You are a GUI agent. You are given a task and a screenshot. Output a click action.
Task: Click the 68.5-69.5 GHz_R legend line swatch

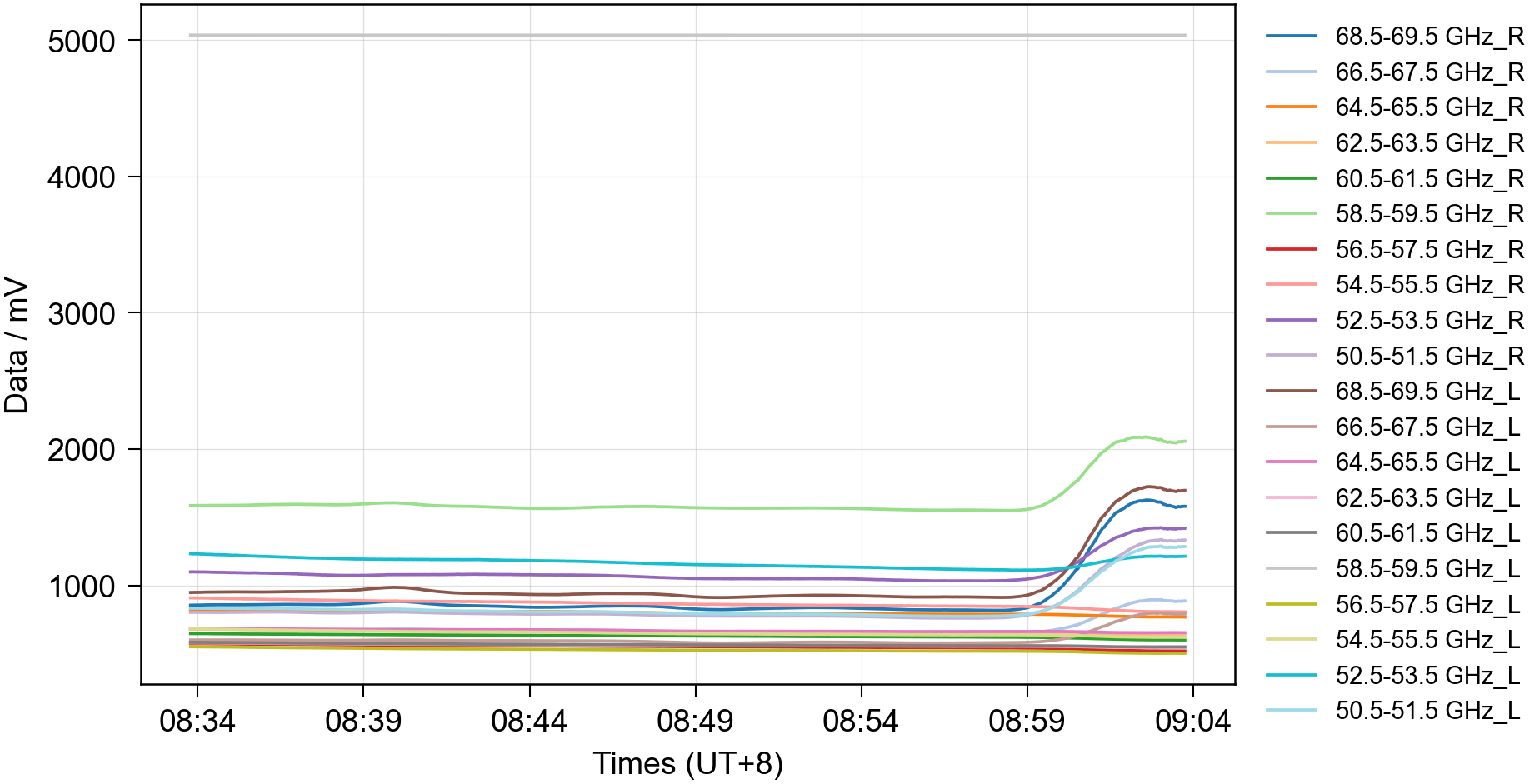[1291, 37]
